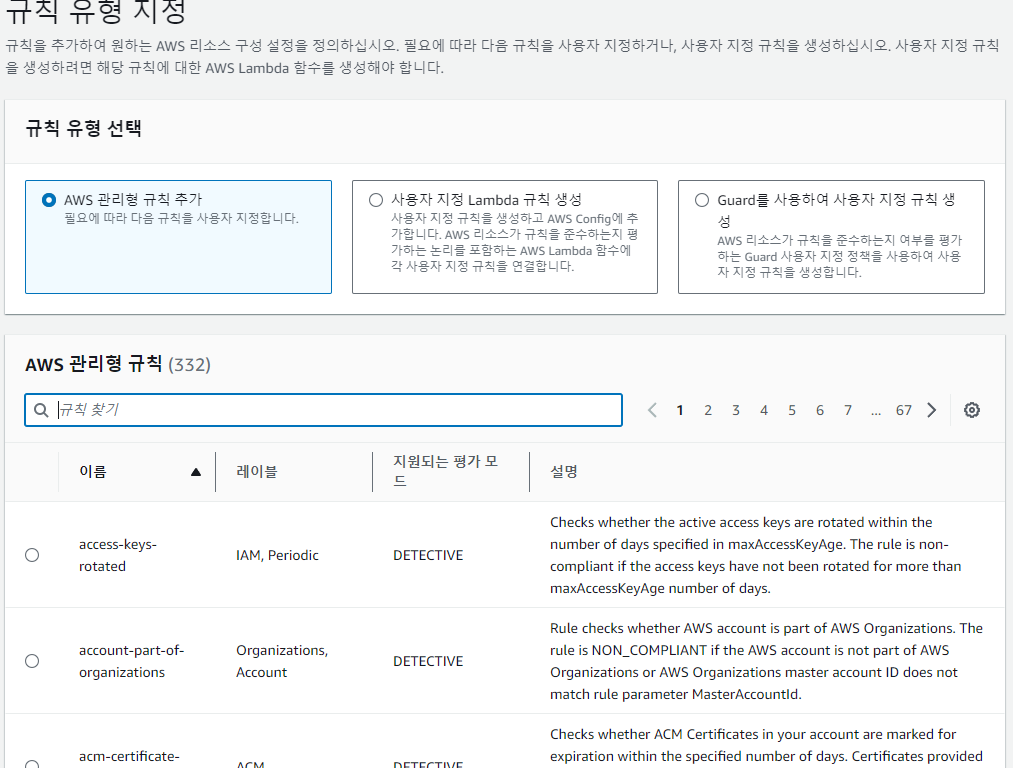Click the access-keys-rotated rule name
The image size is (1013, 768).
click(118, 555)
